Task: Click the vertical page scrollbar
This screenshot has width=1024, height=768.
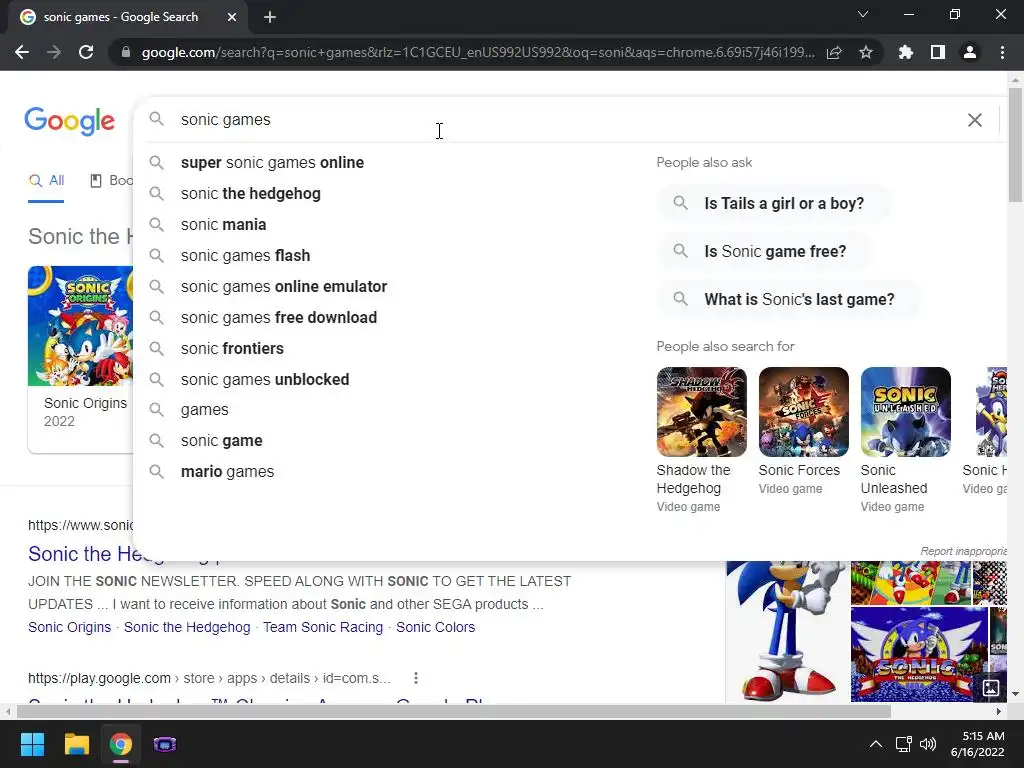Action: tap(1015, 146)
